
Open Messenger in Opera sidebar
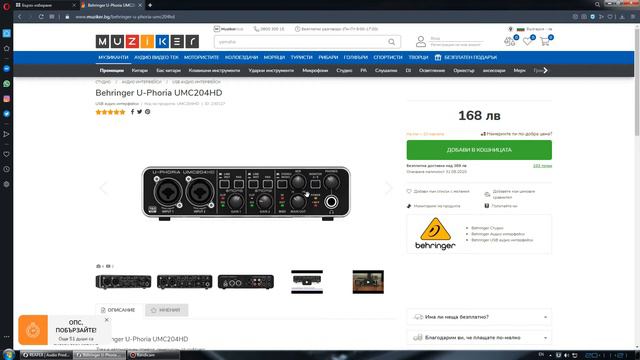(7, 69)
